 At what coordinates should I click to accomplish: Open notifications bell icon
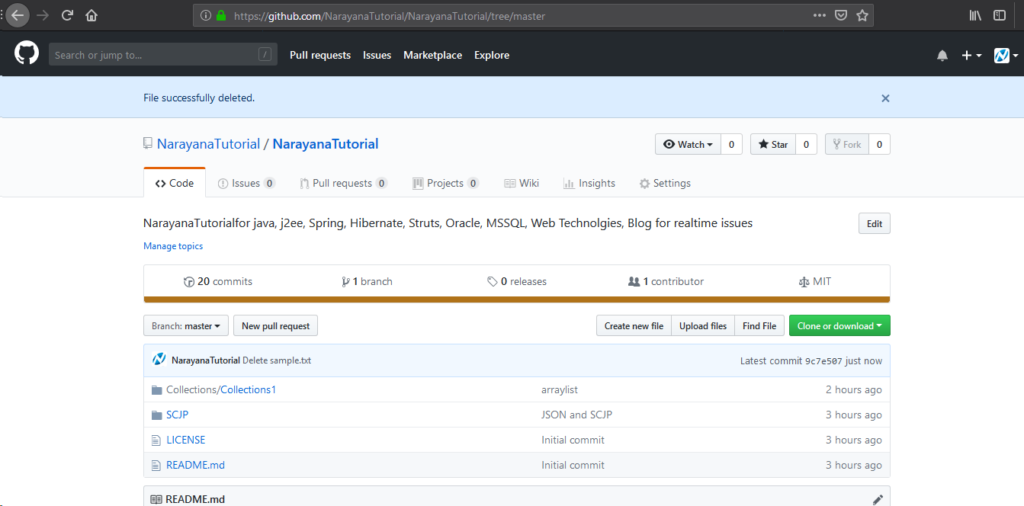click(942, 56)
